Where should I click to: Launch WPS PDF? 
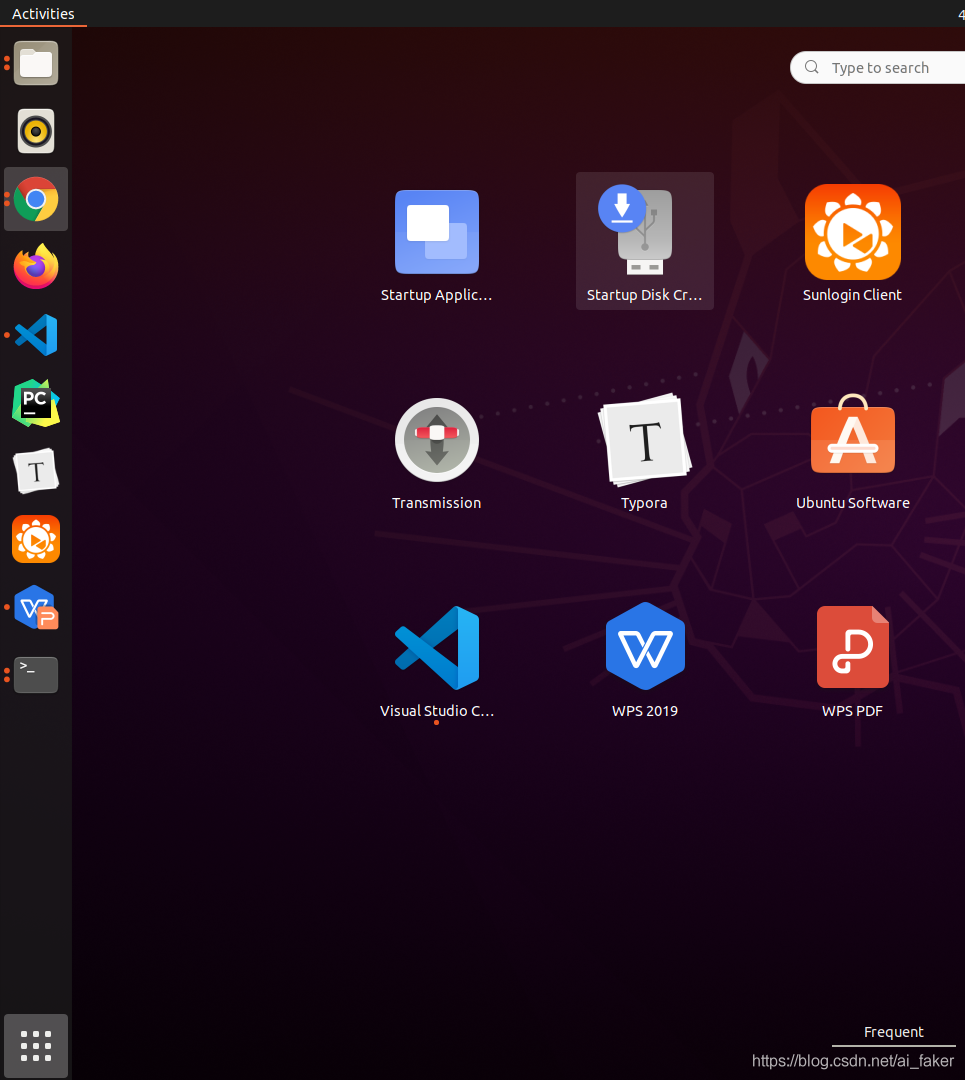pos(852,647)
